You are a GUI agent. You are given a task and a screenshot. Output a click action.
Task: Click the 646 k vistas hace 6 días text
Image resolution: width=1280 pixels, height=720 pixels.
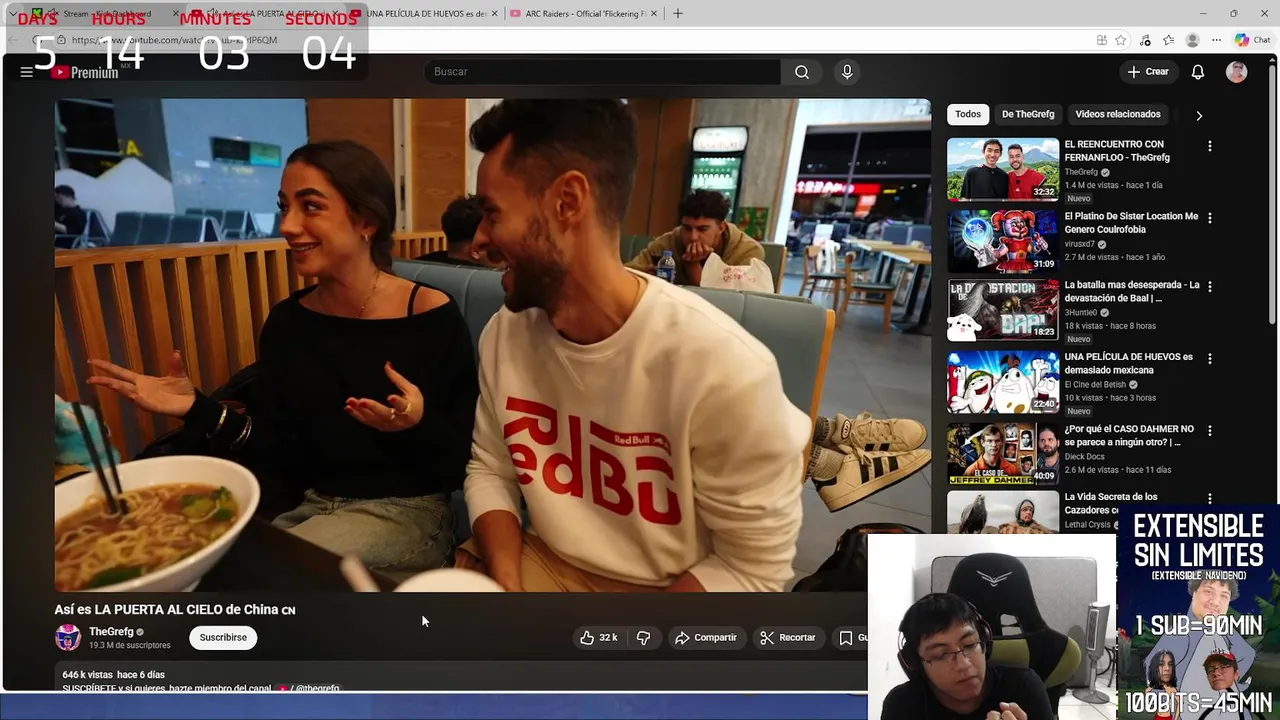pyautogui.click(x=113, y=675)
